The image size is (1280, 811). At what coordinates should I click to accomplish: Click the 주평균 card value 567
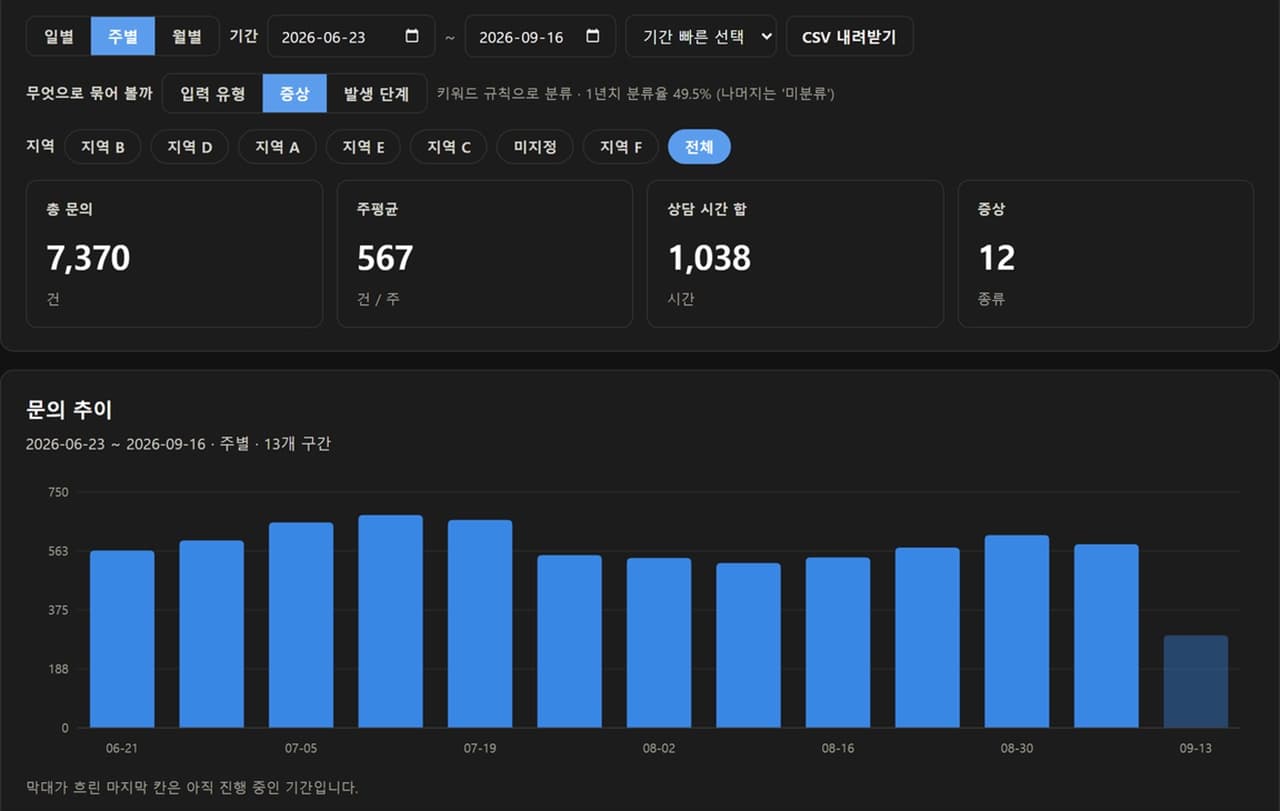coord(385,258)
